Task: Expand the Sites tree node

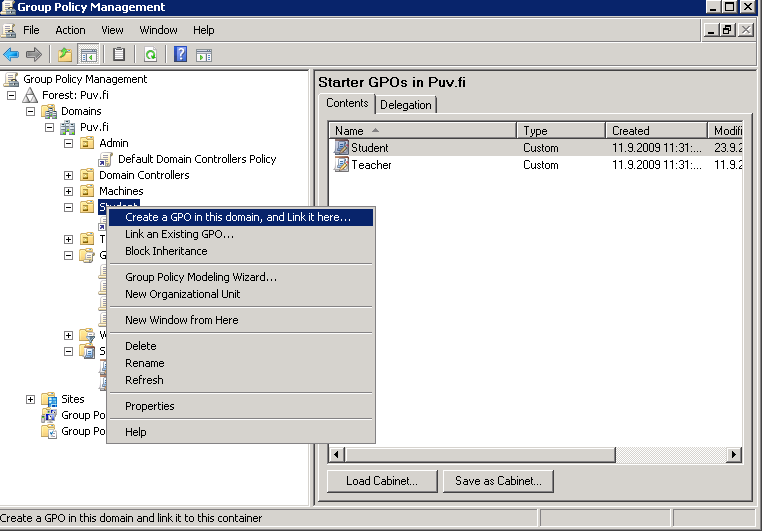Action: point(30,399)
